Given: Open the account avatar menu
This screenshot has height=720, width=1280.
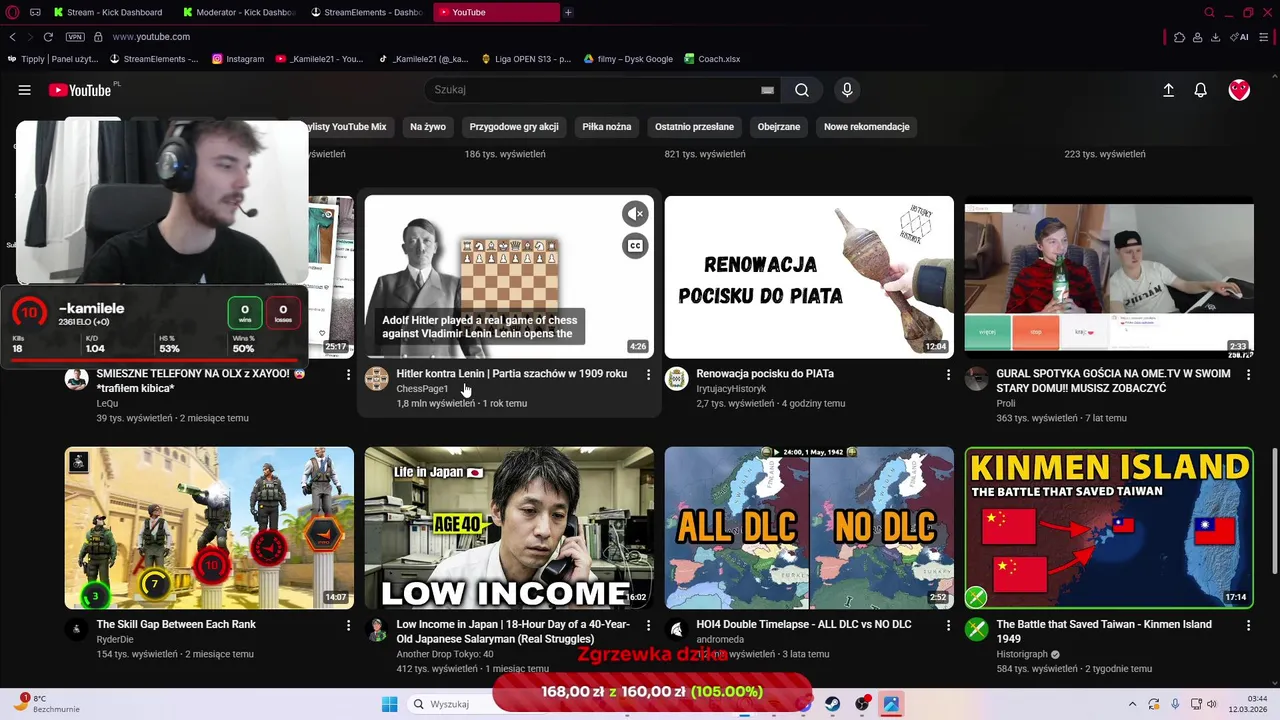Looking at the screenshot, I should 1239,90.
